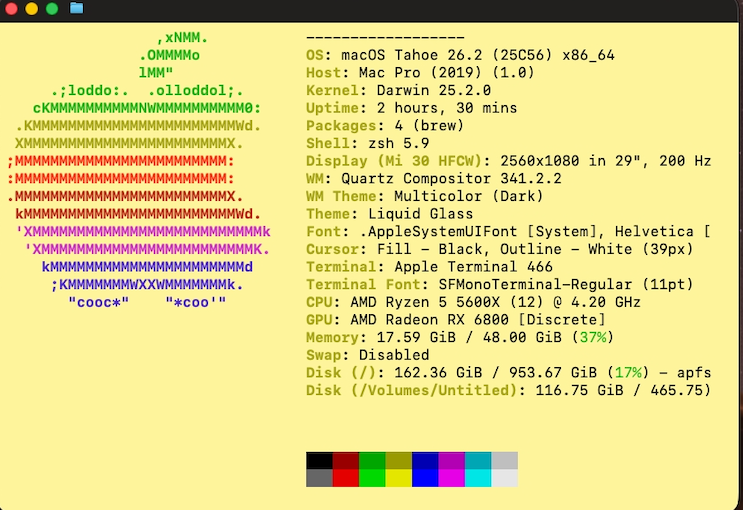This screenshot has width=743, height=510.
Task: Click the purple color block
Action: tap(452, 461)
